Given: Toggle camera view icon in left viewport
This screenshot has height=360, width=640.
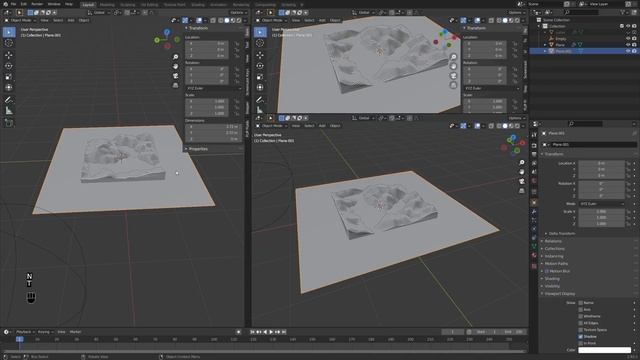Looking at the screenshot, I should [176, 76].
